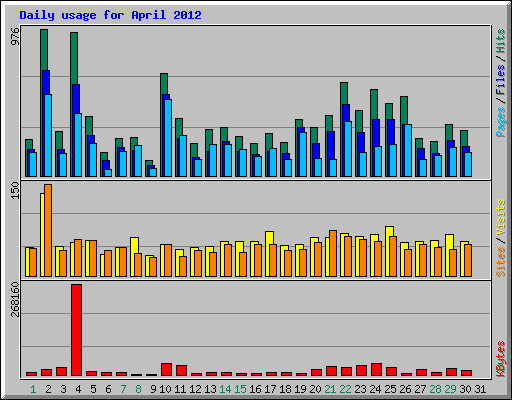Click day label 10 on the x-axis

[x=165, y=389]
